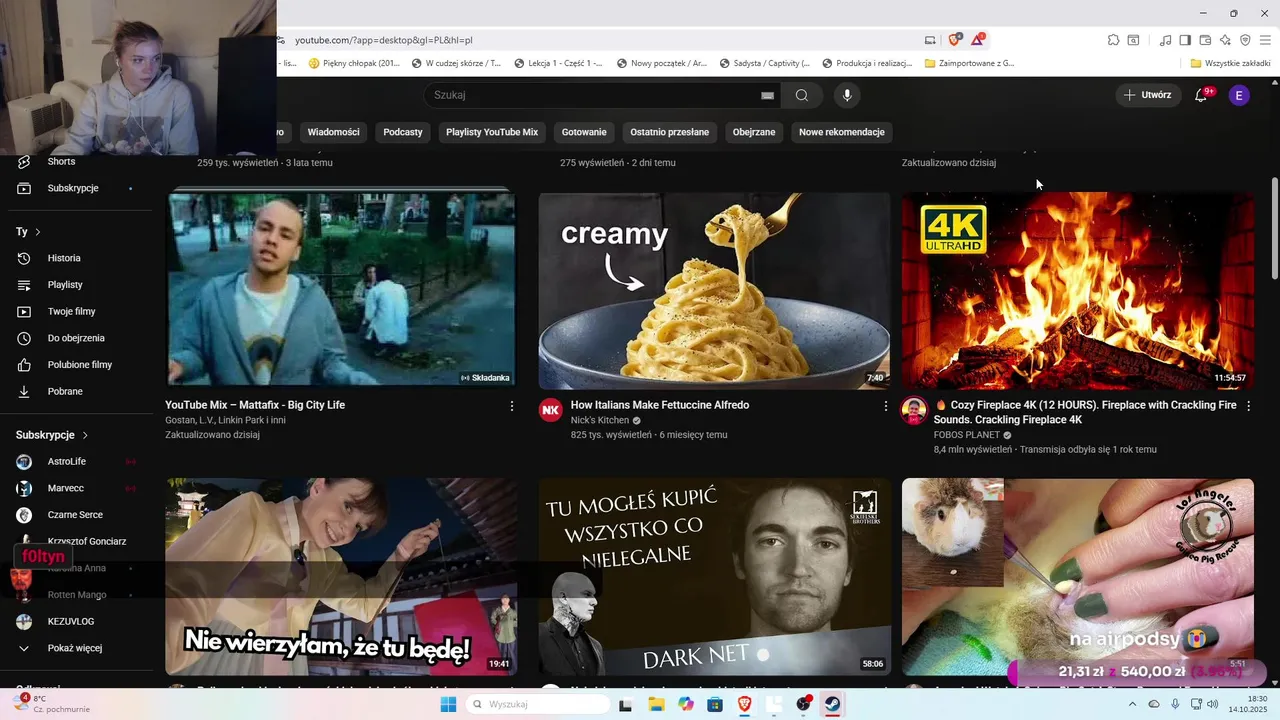Start voice search with the microphone icon
The image size is (1280, 720).
(847, 95)
